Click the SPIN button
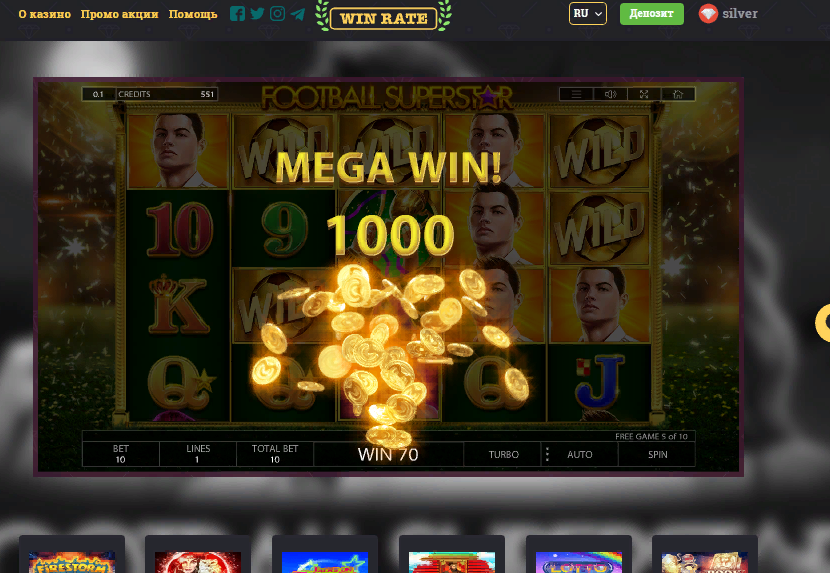The height and width of the screenshot is (573, 830). (657, 454)
